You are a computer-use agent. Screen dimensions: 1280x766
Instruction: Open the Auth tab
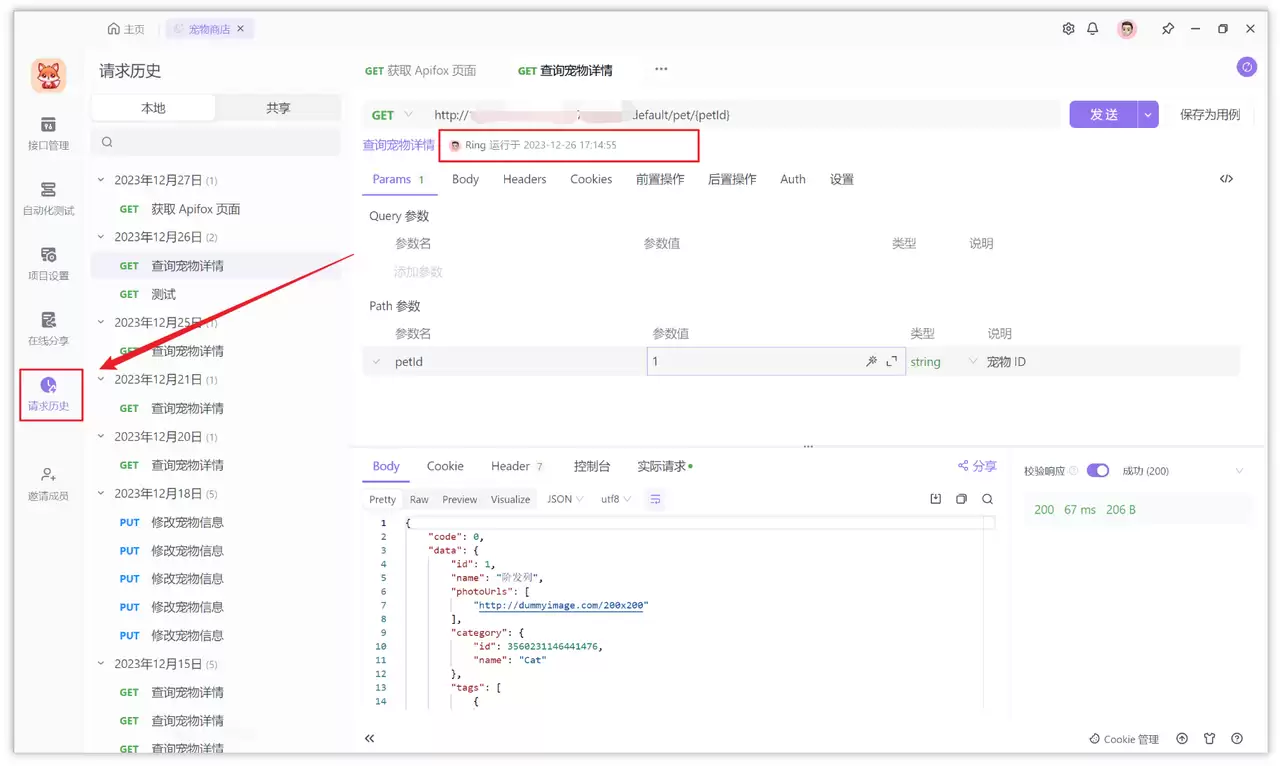[793, 179]
